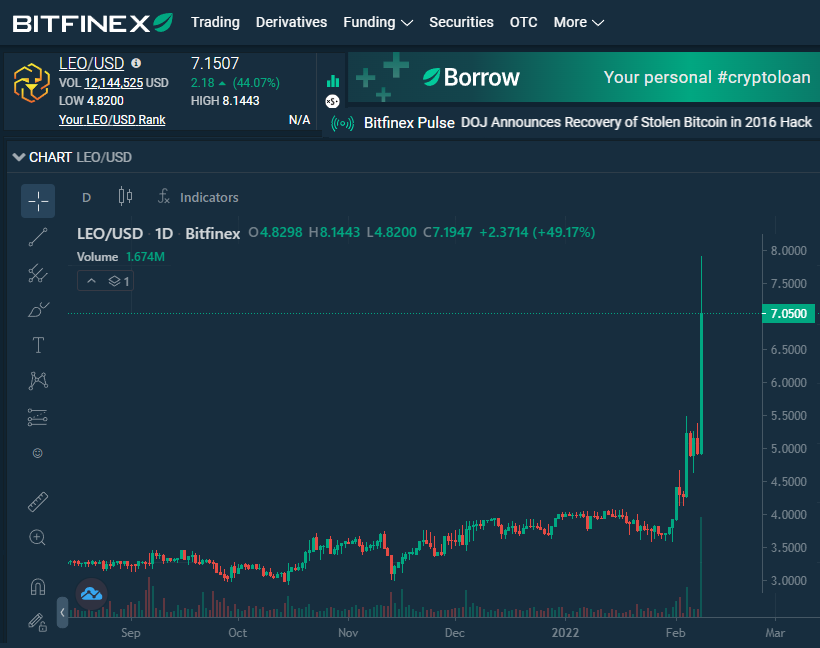Click the LEO/USD info icon
Image resolution: width=820 pixels, height=648 pixels.
(136, 63)
